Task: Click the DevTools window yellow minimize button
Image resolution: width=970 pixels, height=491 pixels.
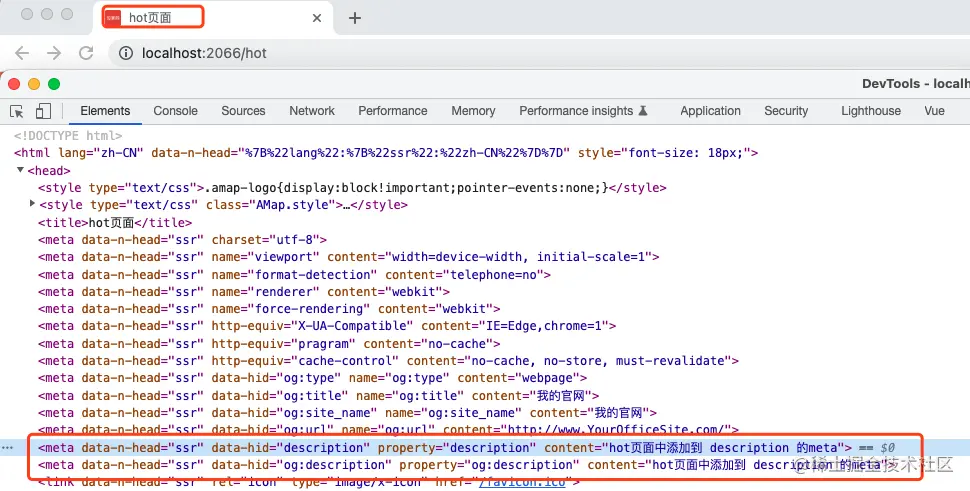Action: pos(34,84)
